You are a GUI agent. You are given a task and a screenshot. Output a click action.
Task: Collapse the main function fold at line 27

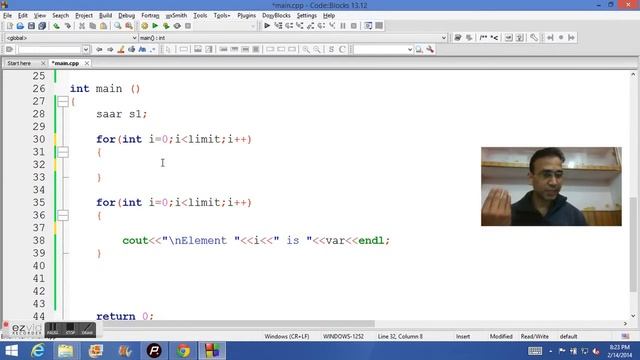(x=63, y=101)
